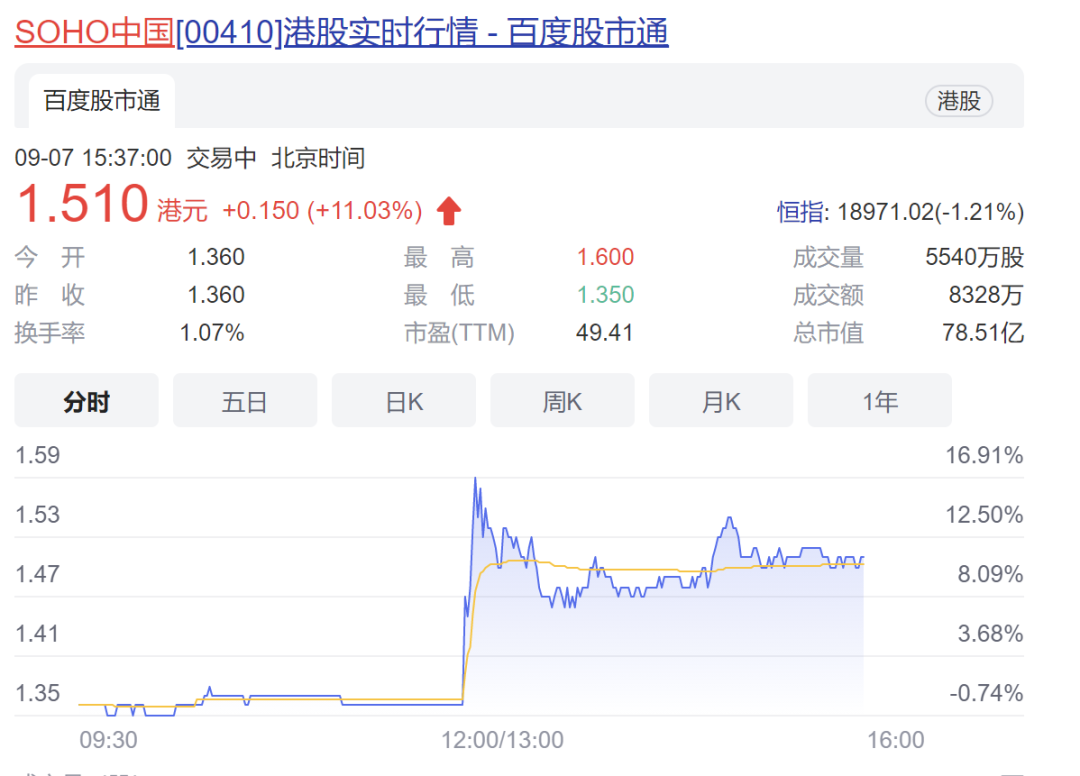Image resolution: width=1080 pixels, height=776 pixels.
Task: Click the current price 1.510
Action: [x=82, y=204]
